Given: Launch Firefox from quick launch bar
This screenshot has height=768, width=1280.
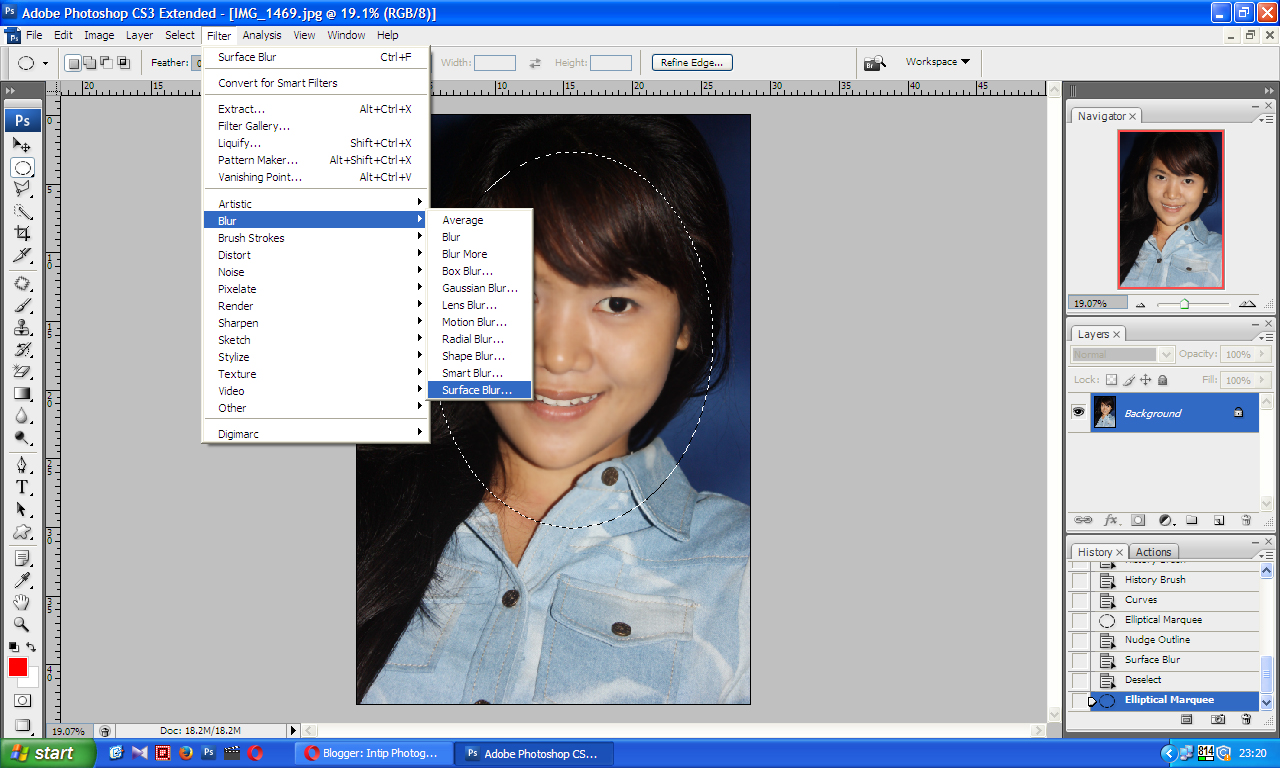Looking at the screenshot, I should coord(186,753).
